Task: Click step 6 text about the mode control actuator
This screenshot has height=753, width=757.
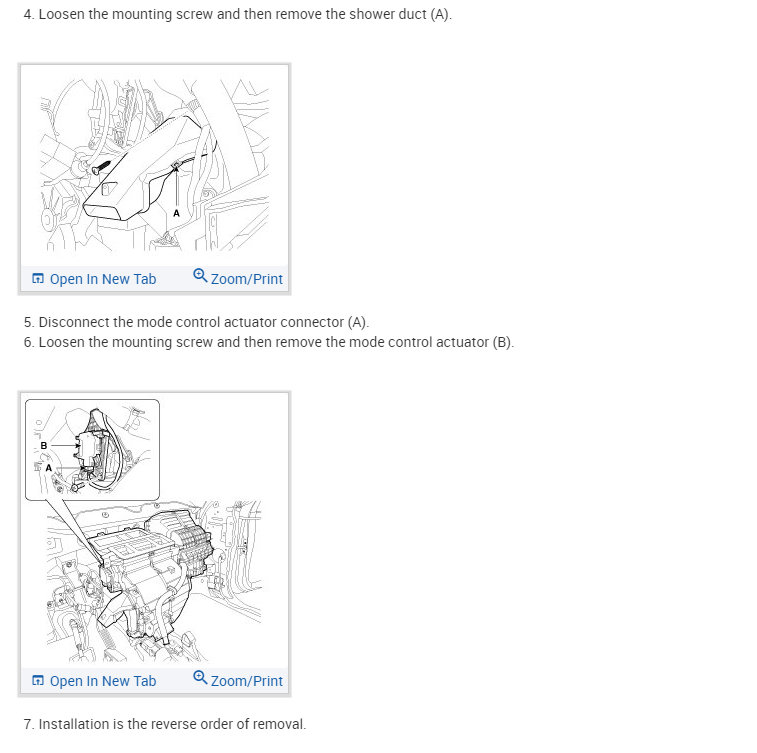Action: pyautogui.click(x=268, y=342)
